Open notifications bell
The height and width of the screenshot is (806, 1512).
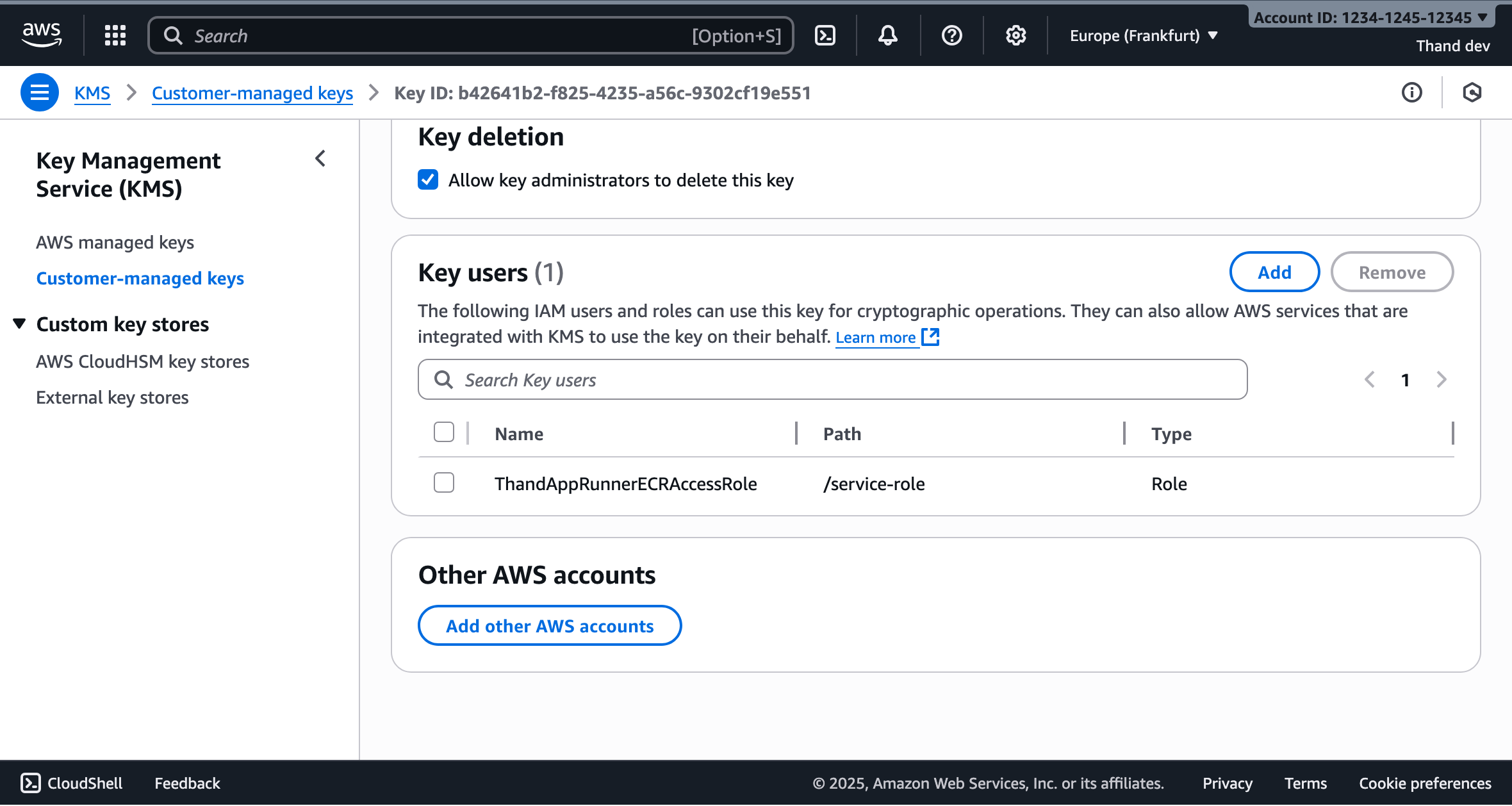tap(888, 35)
